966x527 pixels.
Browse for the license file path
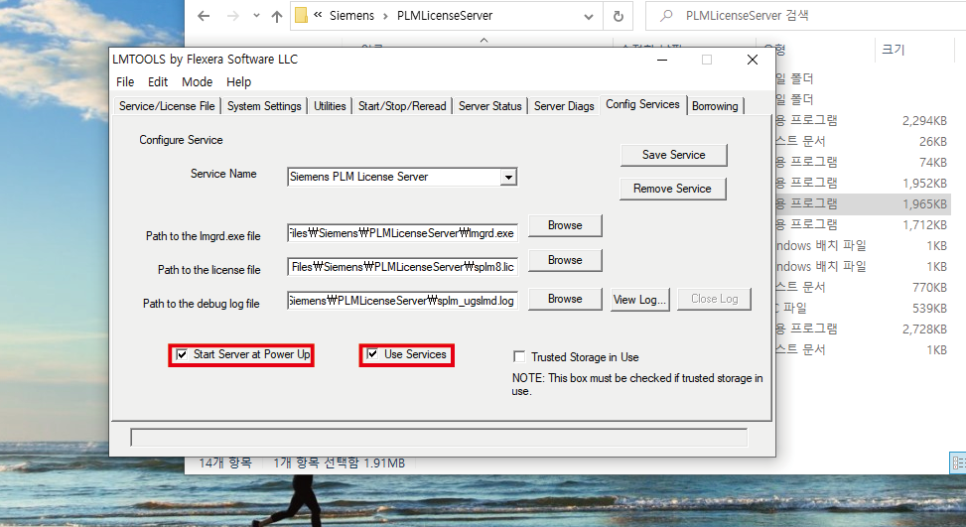(565, 260)
